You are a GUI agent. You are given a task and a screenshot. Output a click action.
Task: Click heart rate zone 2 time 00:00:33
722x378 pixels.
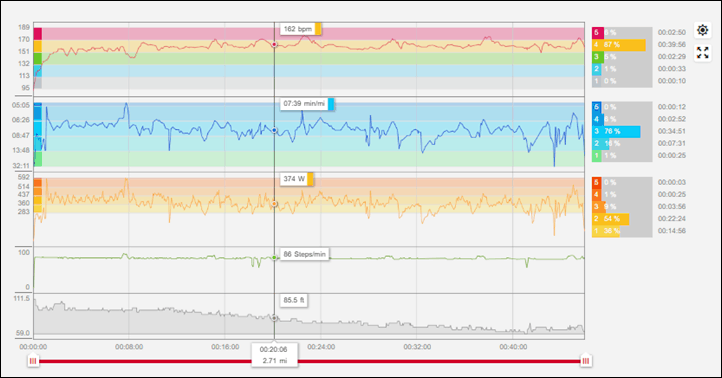[x=671, y=69]
